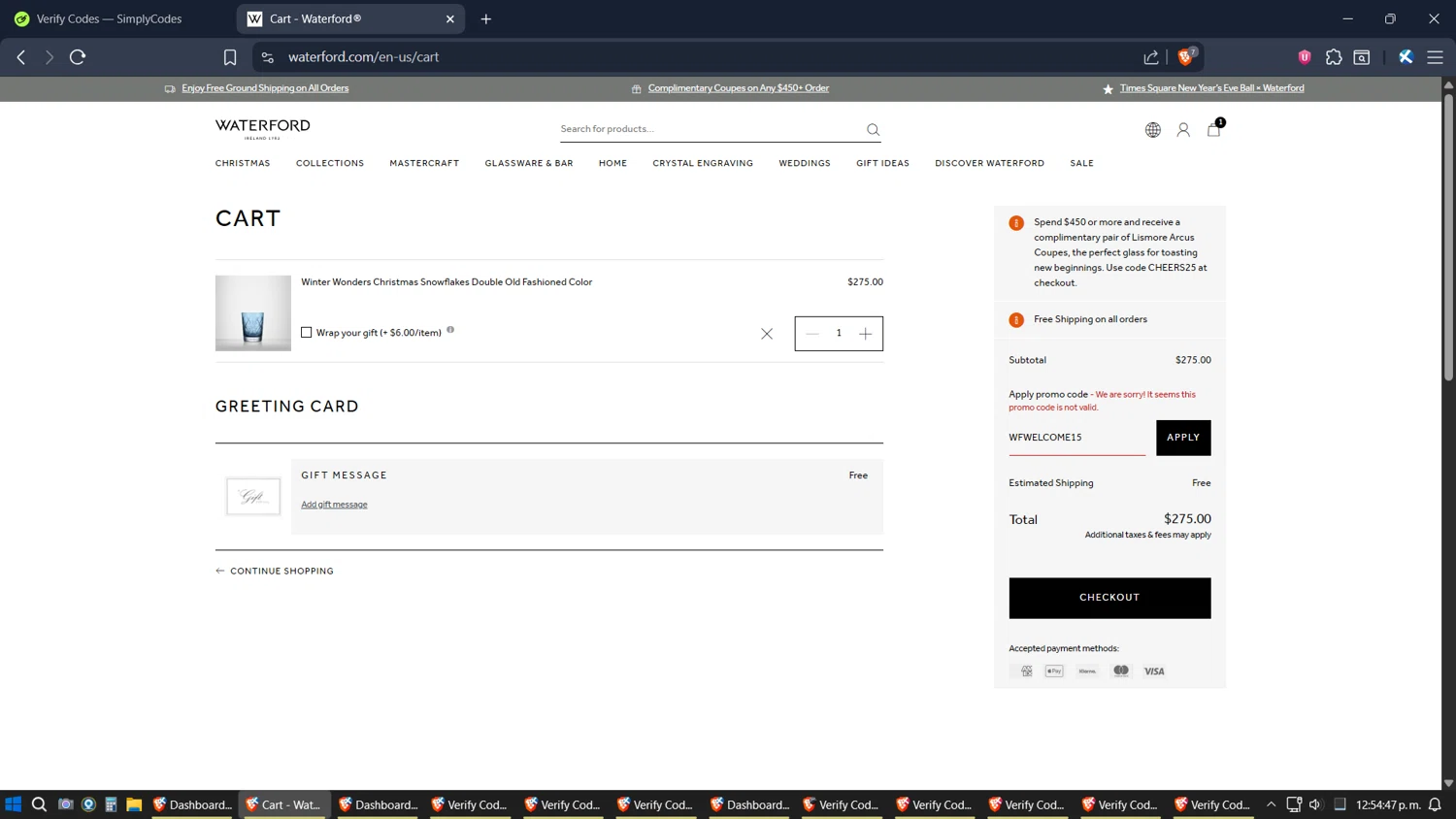Open taskbar search
Image resolution: width=1456 pixels, height=819 pixels.
[39, 804]
